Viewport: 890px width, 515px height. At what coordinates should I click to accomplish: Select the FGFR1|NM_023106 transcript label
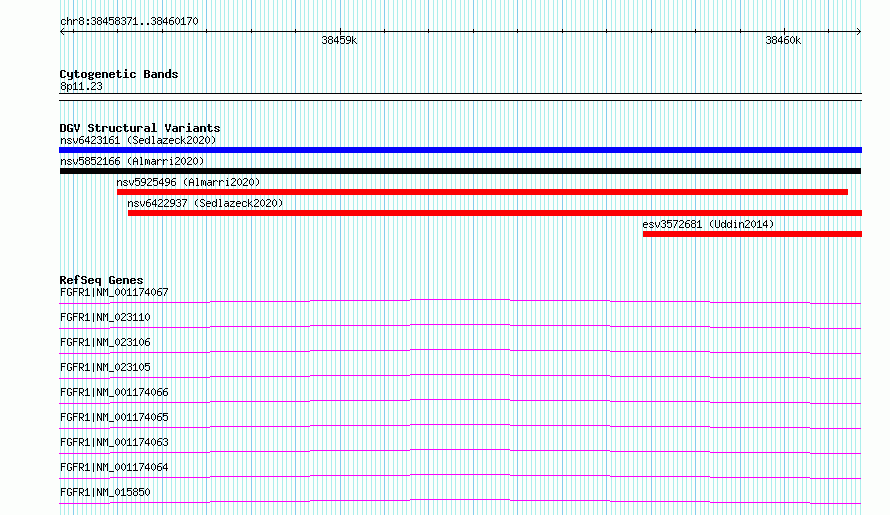[105, 342]
